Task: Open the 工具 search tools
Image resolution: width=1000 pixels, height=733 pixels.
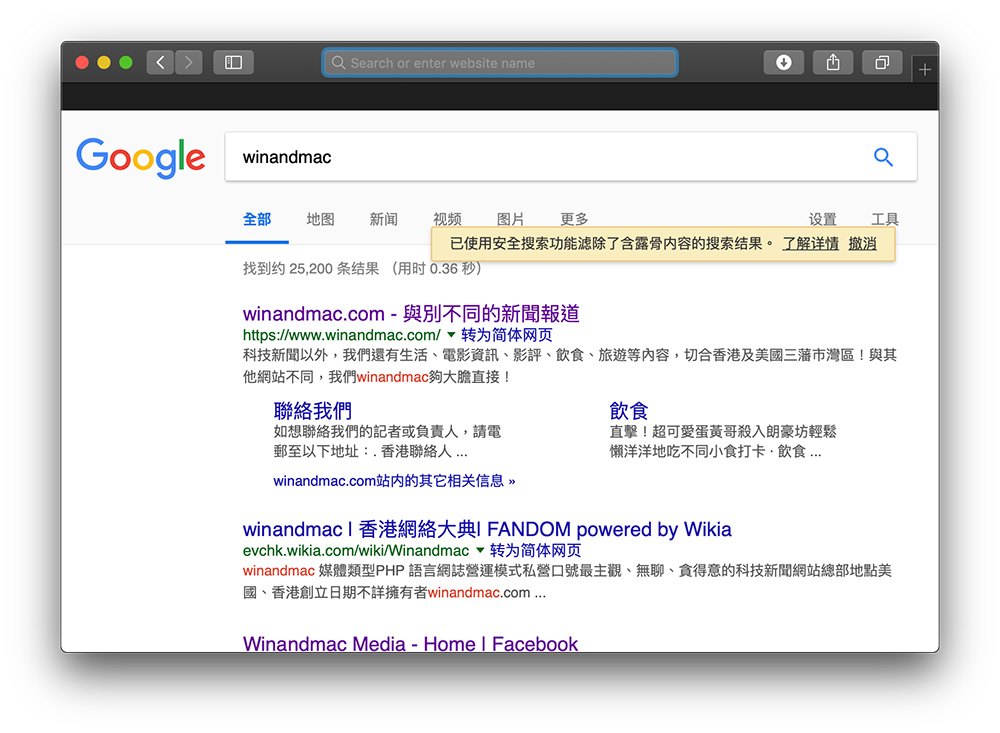Action: click(885, 219)
